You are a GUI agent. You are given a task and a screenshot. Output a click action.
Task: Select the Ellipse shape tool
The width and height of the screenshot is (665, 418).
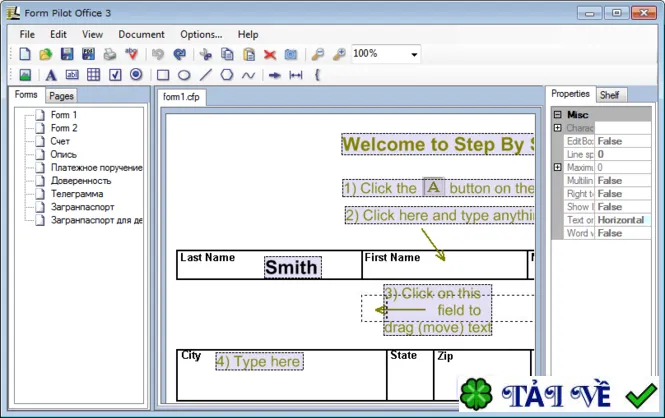coord(184,75)
